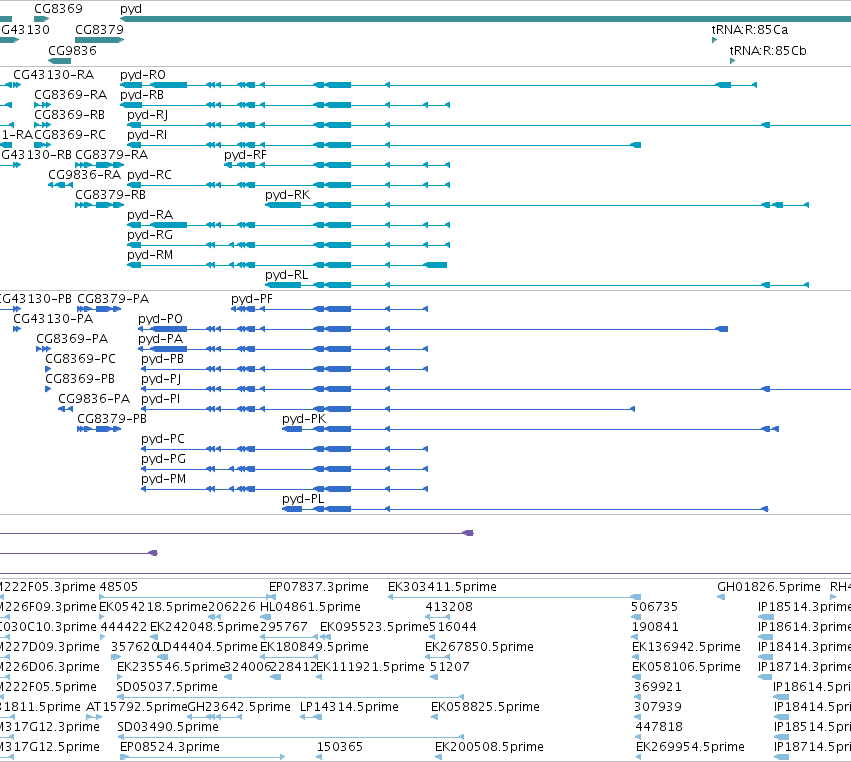Open the EK200508.5prime cDNA label
851x762 pixels.
tap(489, 747)
